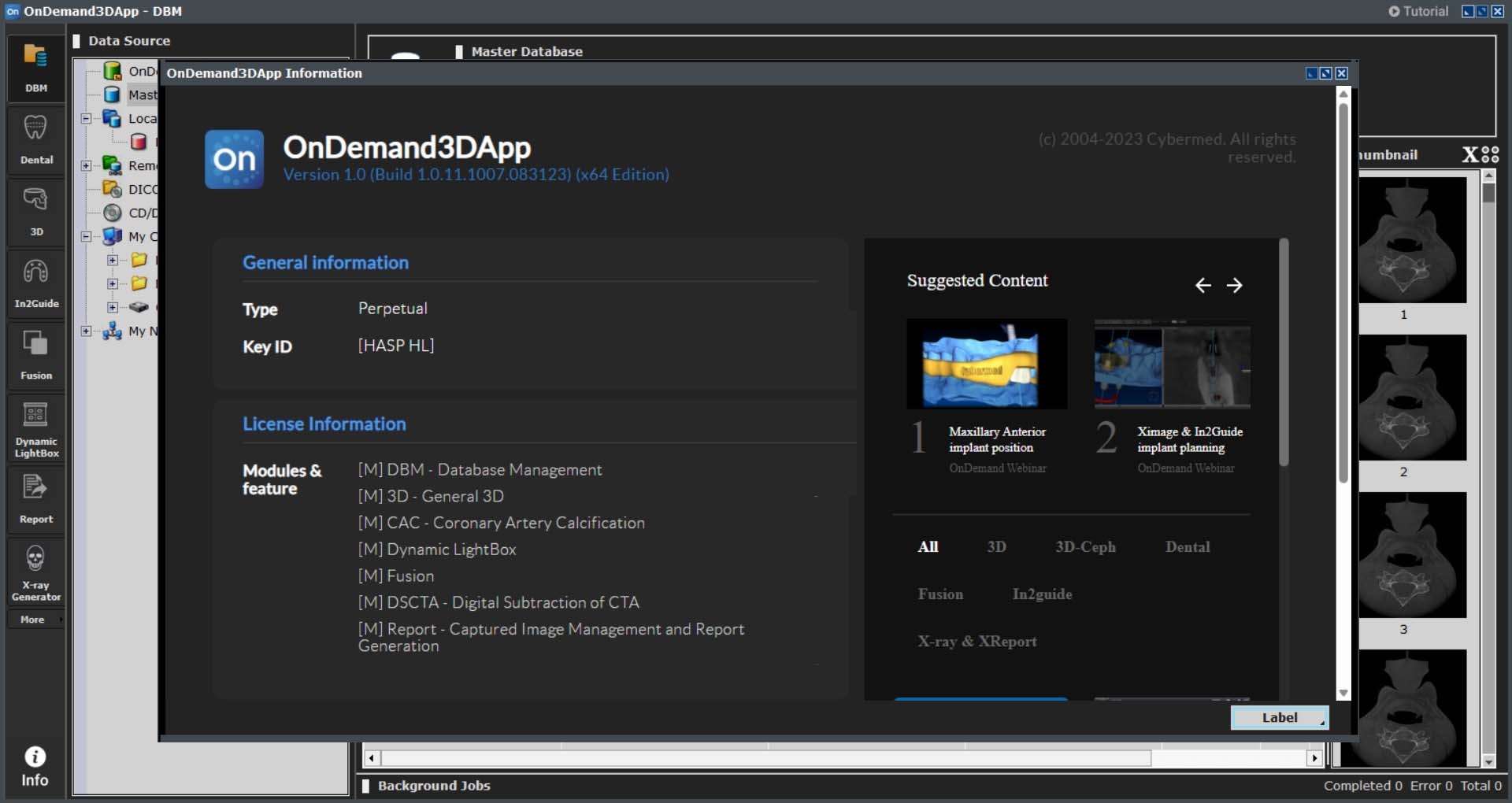1512x803 pixels.
Task: Click the Label button
Action: [x=1279, y=717]
